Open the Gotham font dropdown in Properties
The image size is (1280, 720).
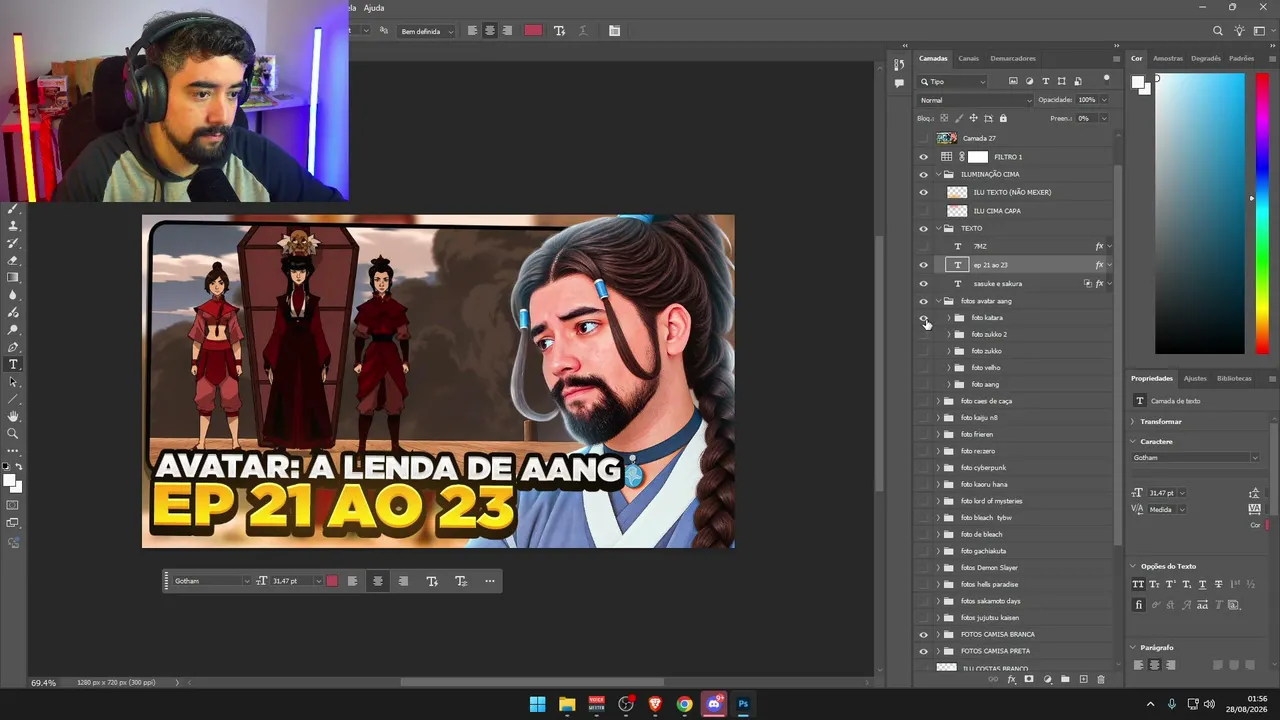click(x=1196, y=458)
